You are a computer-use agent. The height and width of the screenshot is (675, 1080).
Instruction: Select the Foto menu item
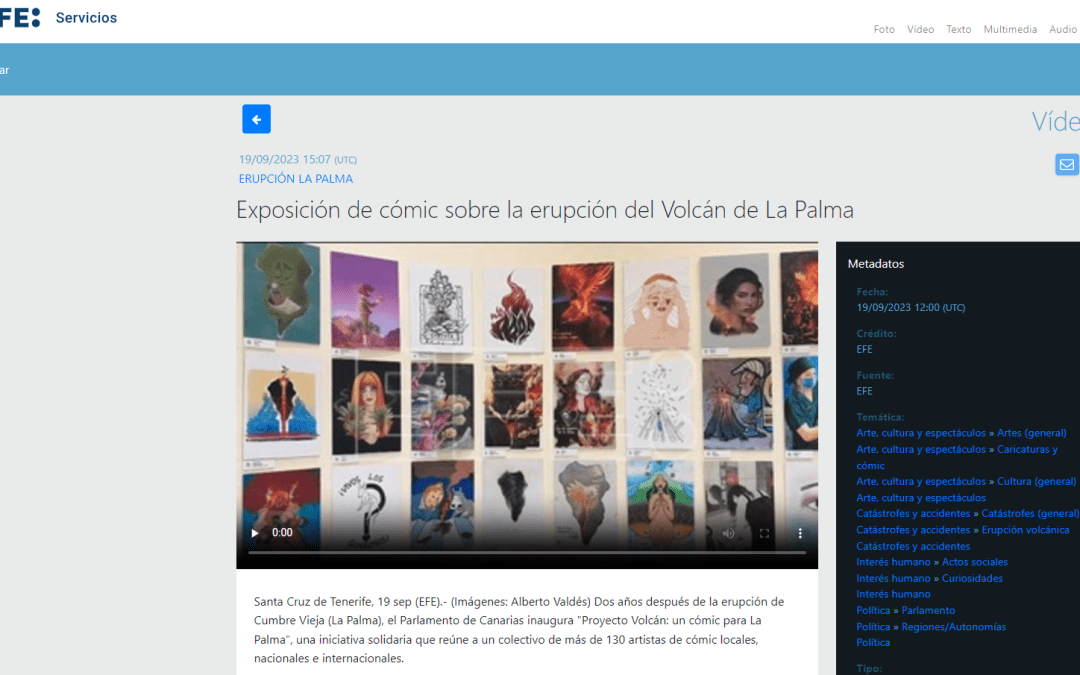pos(884,29)
